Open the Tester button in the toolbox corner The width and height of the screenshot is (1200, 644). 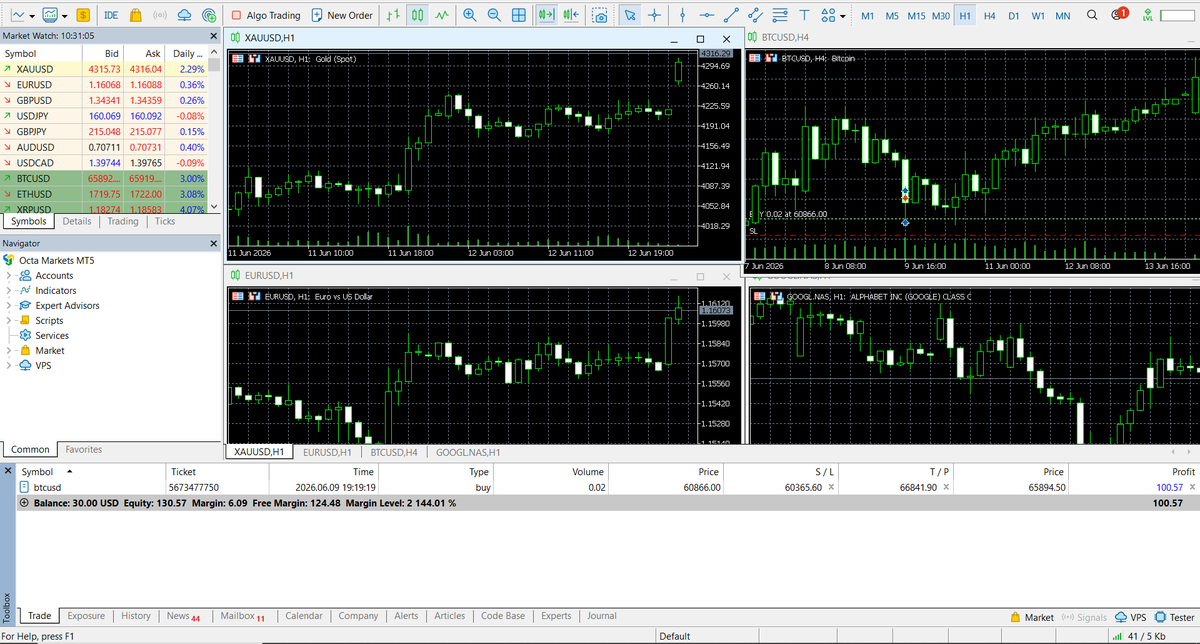[1175, 617]
